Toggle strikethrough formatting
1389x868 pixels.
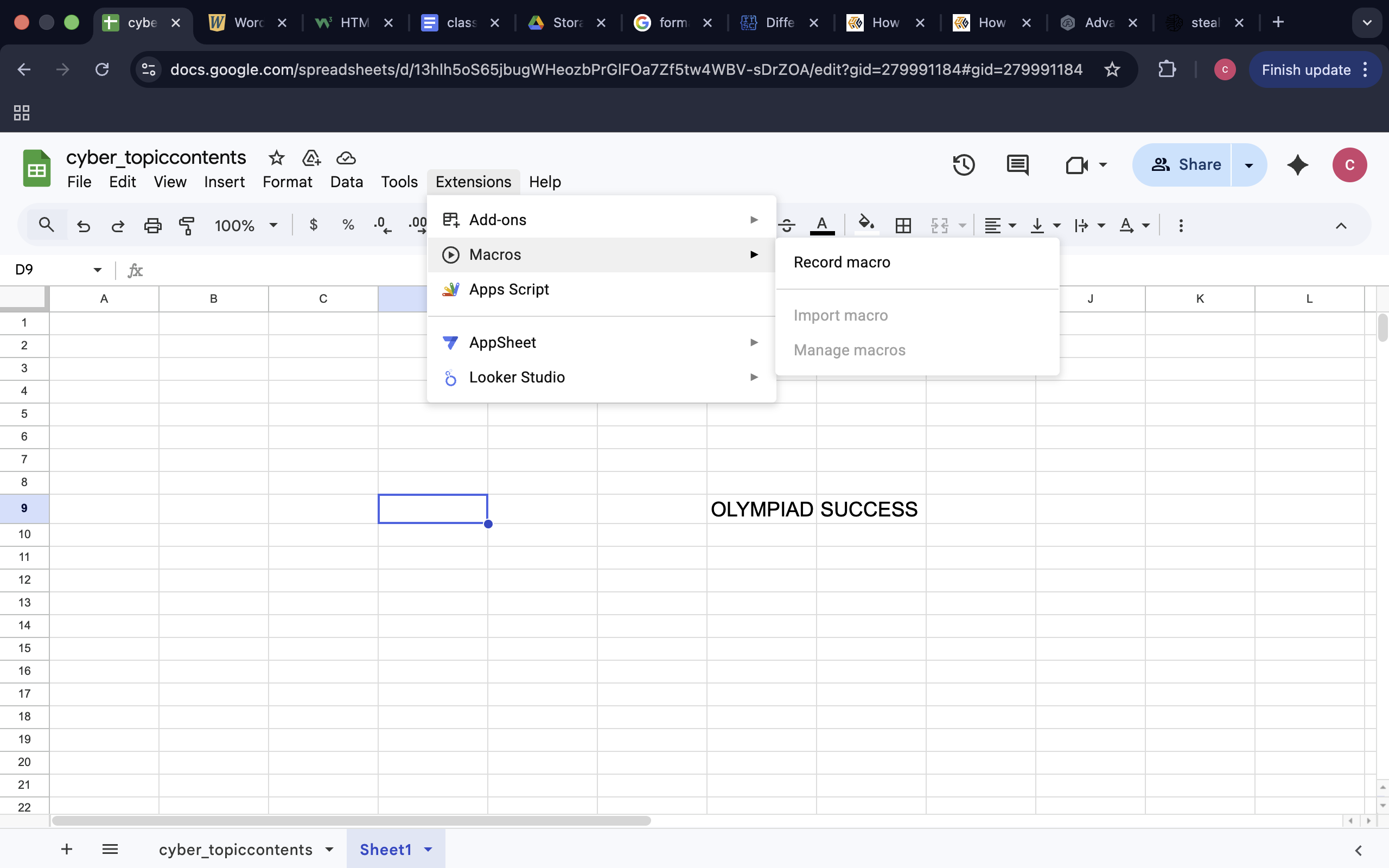[787, 226]
